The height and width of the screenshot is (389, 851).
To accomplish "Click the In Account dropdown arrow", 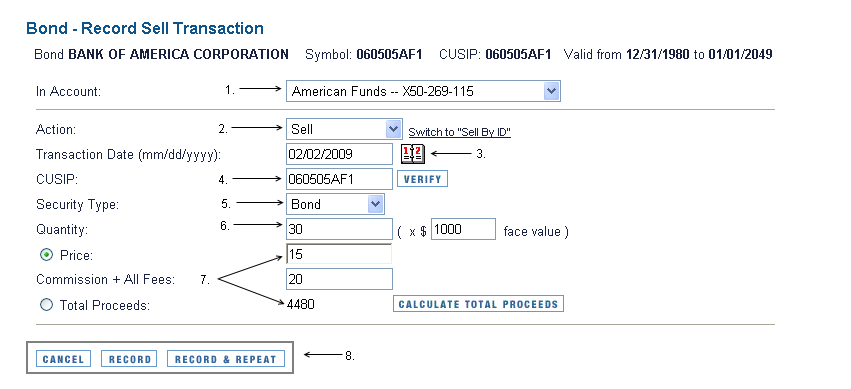I will pyautogui.click(x=551, y=91).
